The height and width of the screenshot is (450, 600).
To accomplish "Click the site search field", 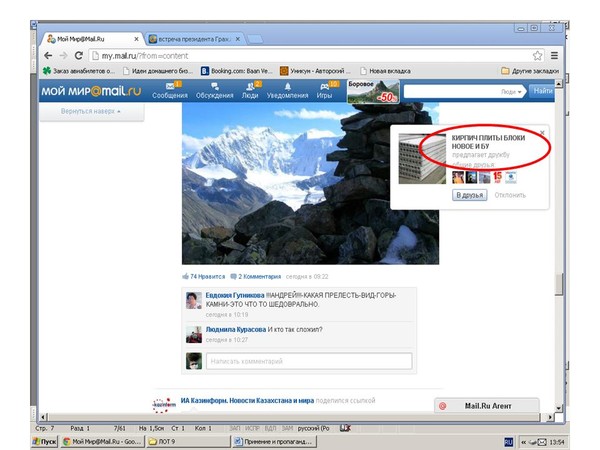I will pyautogui.click(x=452, y=92).
